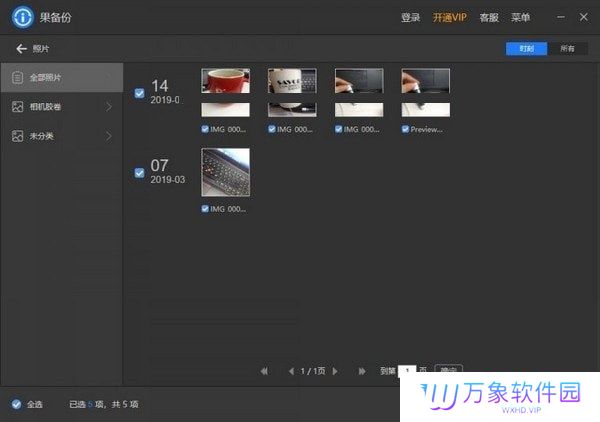Uncheck the Preview photo checkbox
The height and width of the screenshot is (422, 600).
(405, 129)
